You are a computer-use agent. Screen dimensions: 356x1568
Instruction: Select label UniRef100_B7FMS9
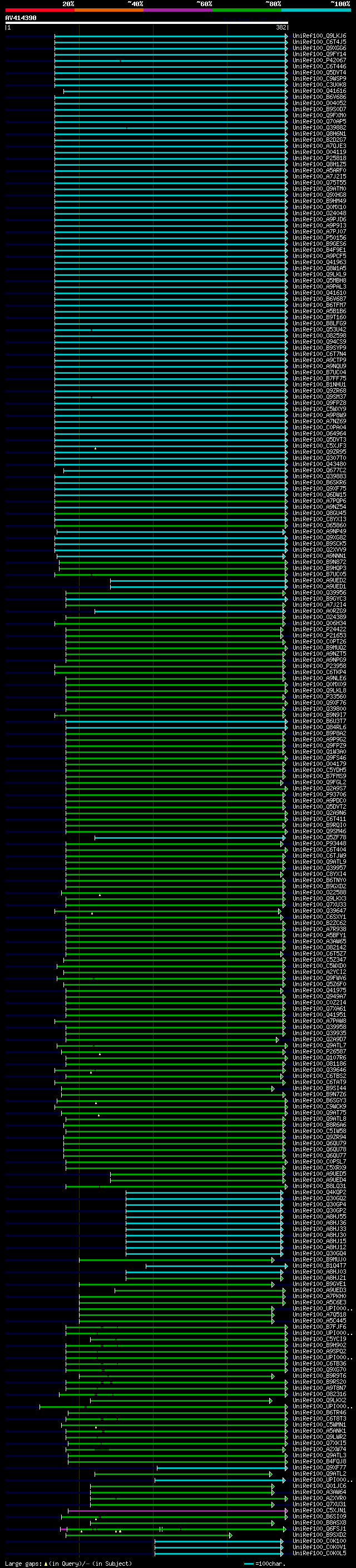tap(319, 776)
